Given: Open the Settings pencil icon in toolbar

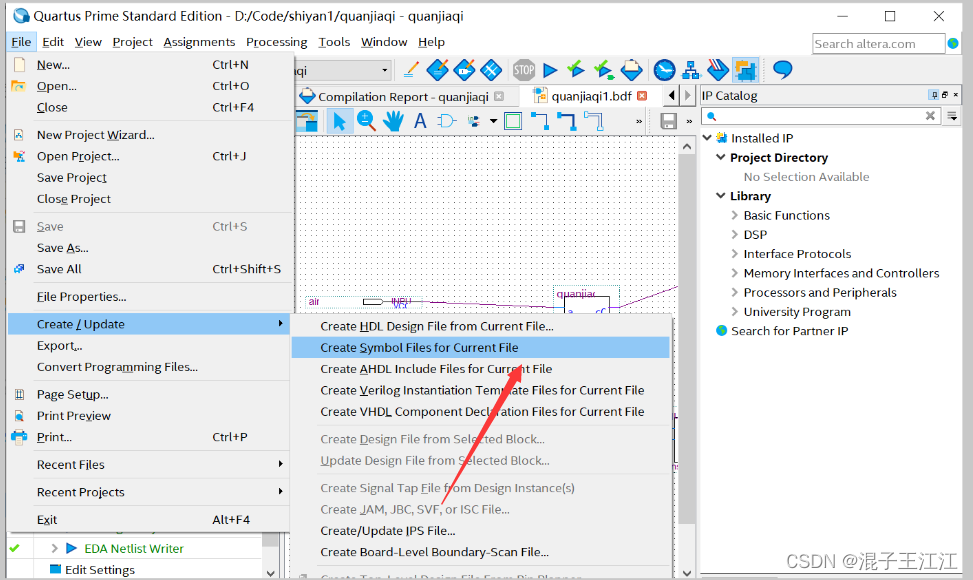Looking at the screenshot, I should 410,70.
